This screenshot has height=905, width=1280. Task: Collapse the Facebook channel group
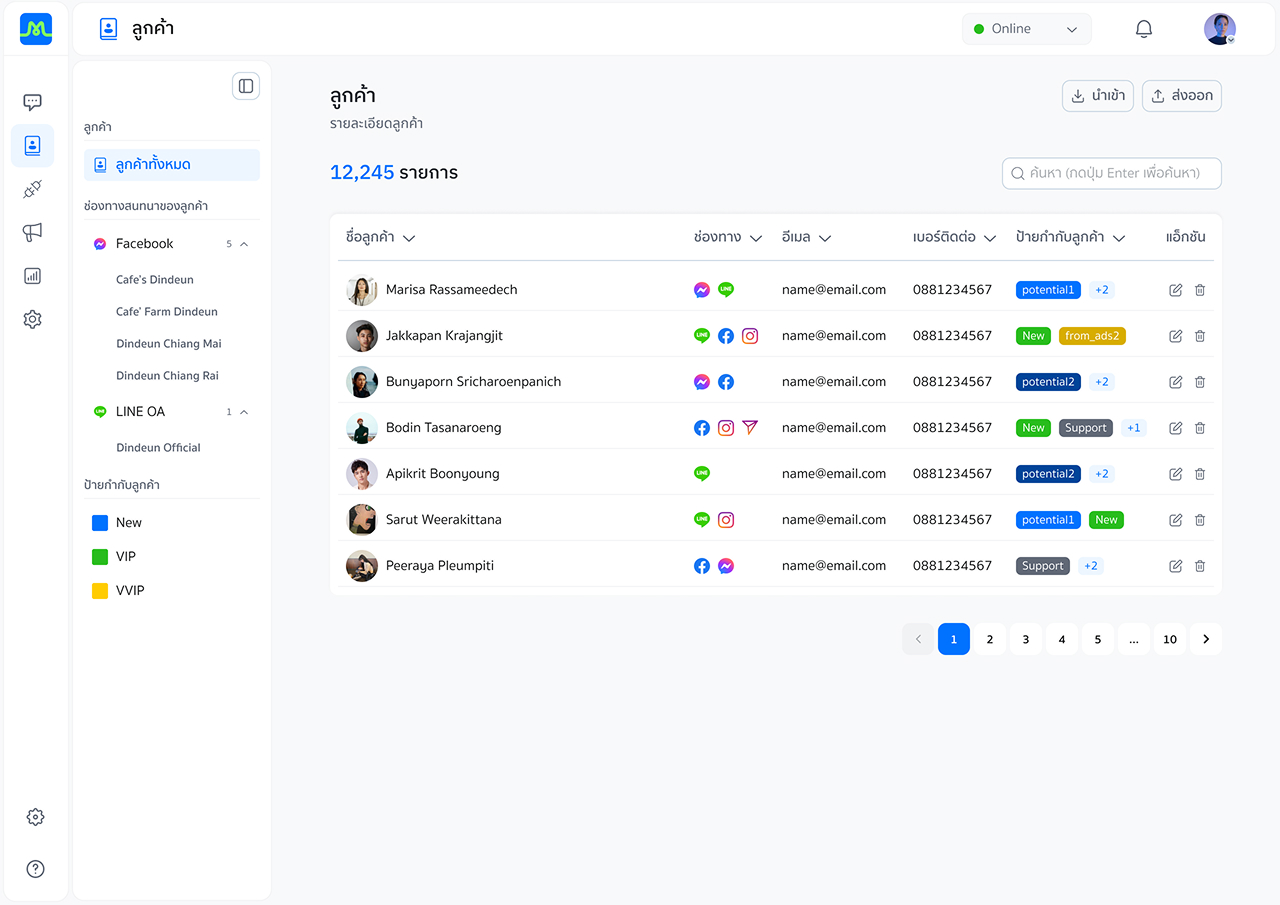(x=244, y=244)
